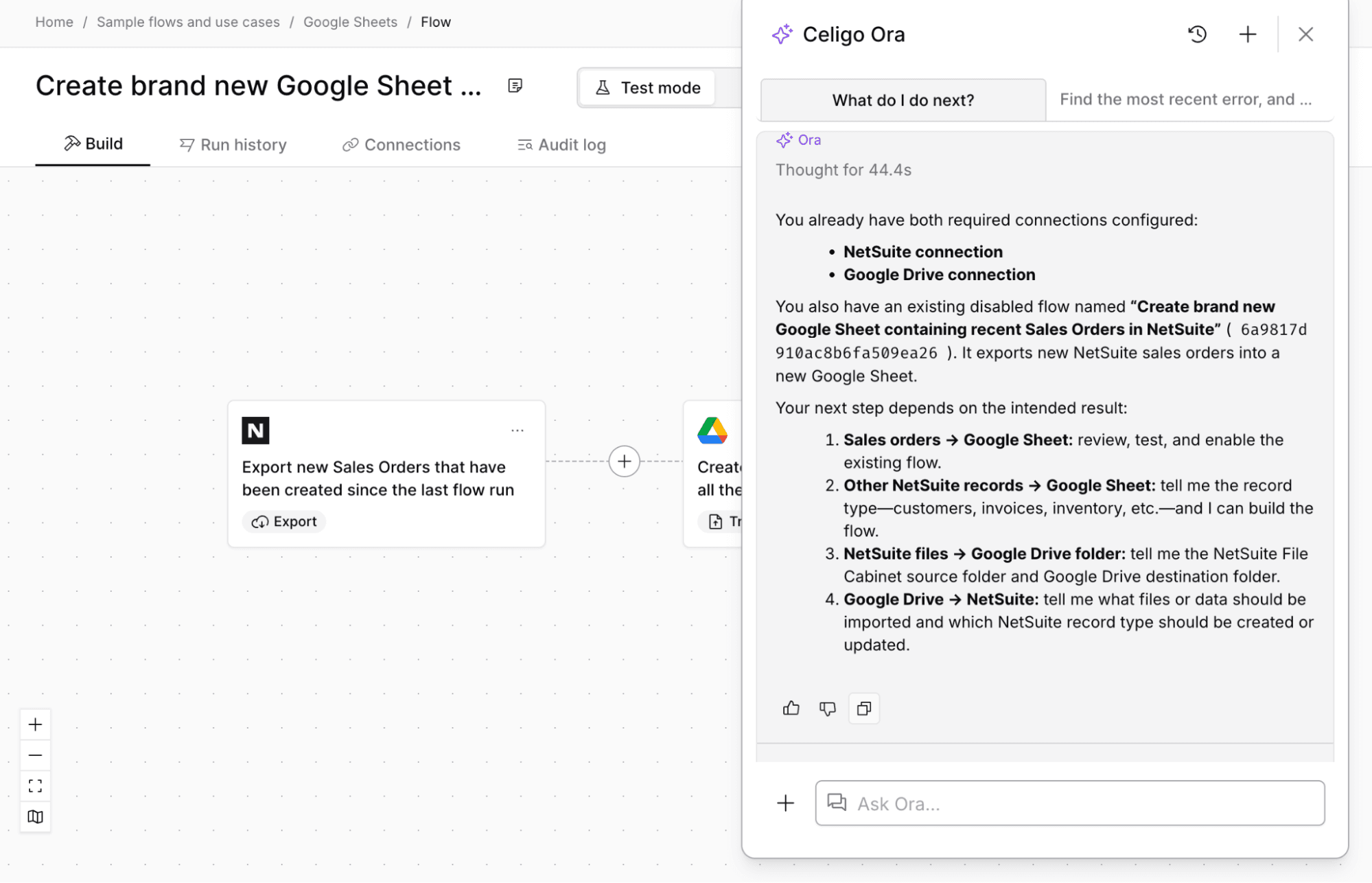Viewport: 1372px width, 883px height.
Task: Click 'Sales orders → Google Sheet:' option text
Action: [x=958, y=440]
